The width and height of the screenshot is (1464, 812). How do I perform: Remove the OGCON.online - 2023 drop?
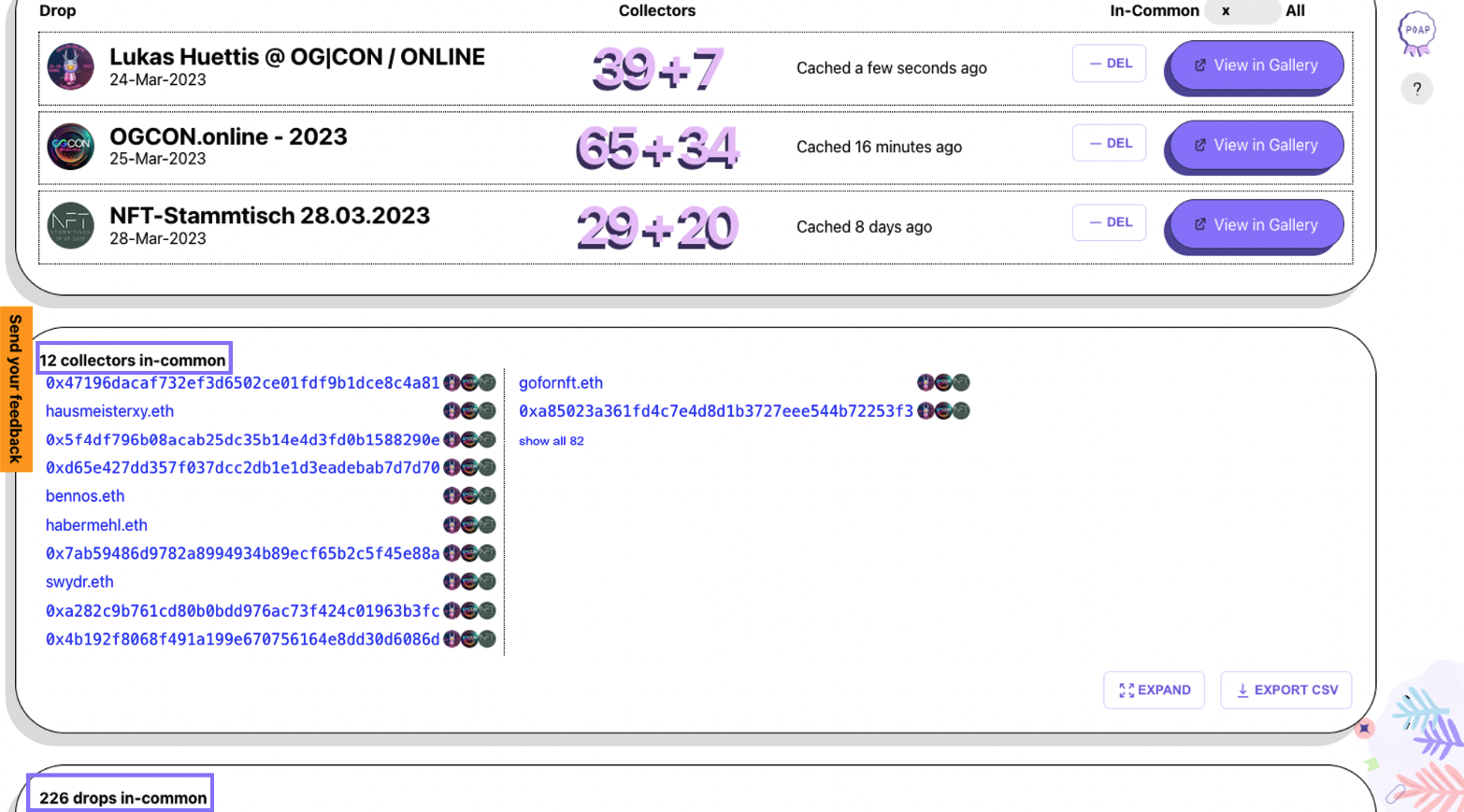tap(1109, 144)
